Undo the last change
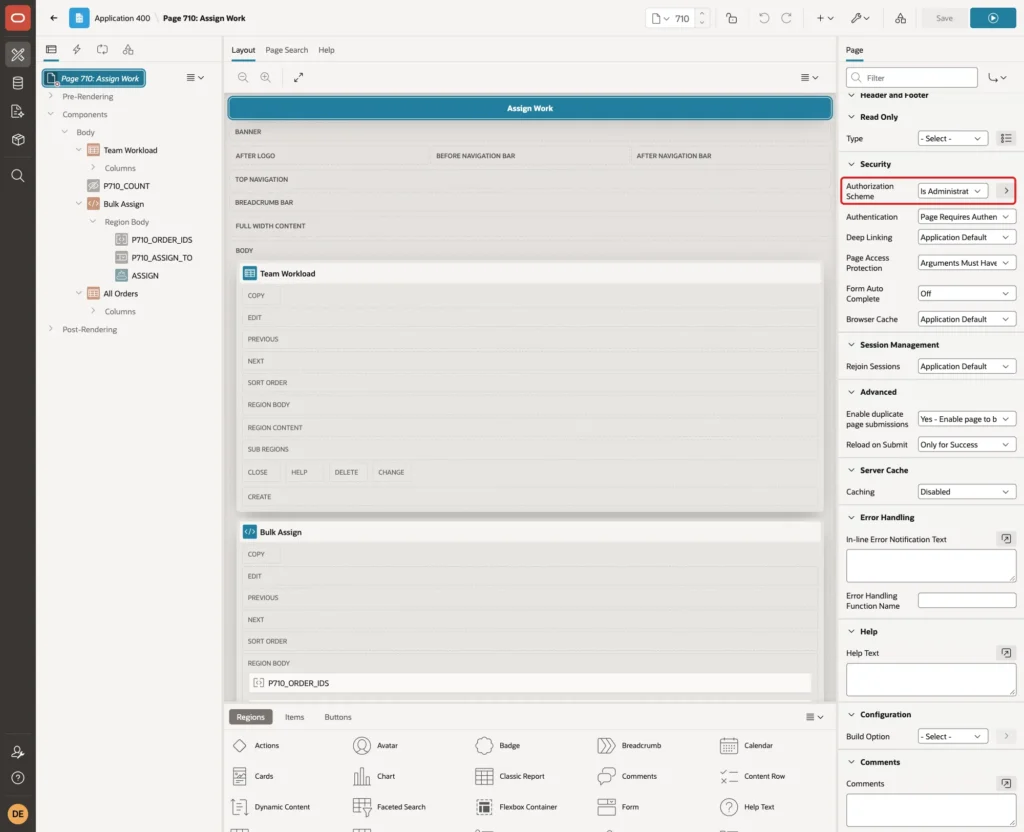Viewport: 1024px width, 832px height. coord(763,18)
